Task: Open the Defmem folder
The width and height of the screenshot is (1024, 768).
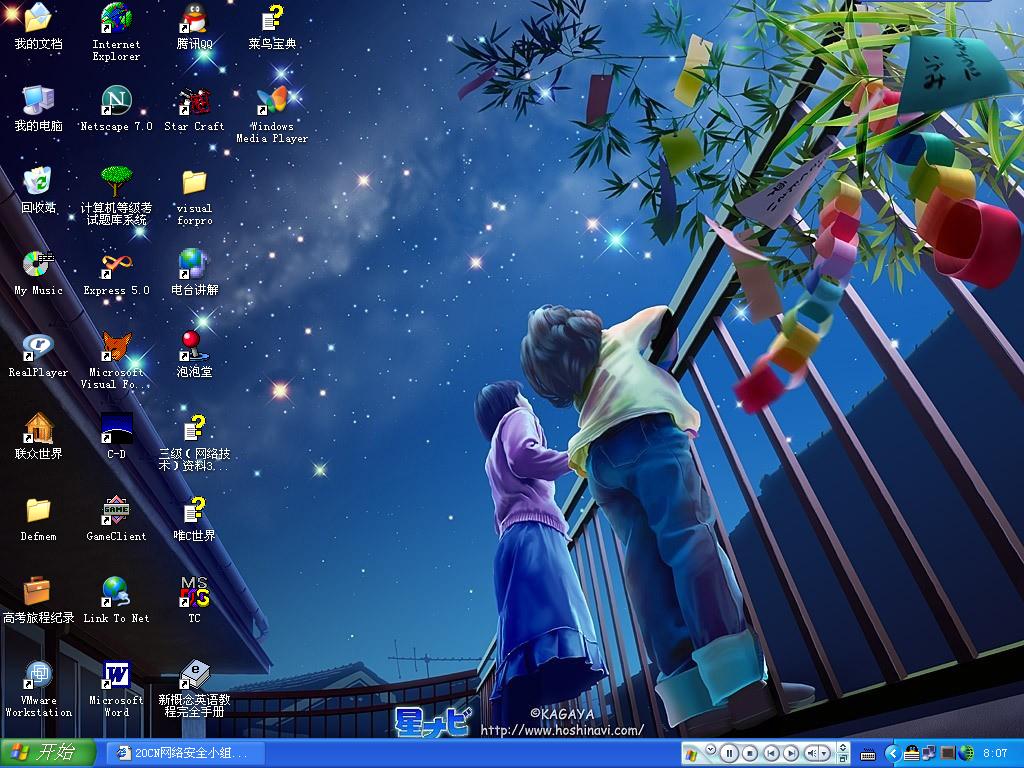Action: (38, 520)
